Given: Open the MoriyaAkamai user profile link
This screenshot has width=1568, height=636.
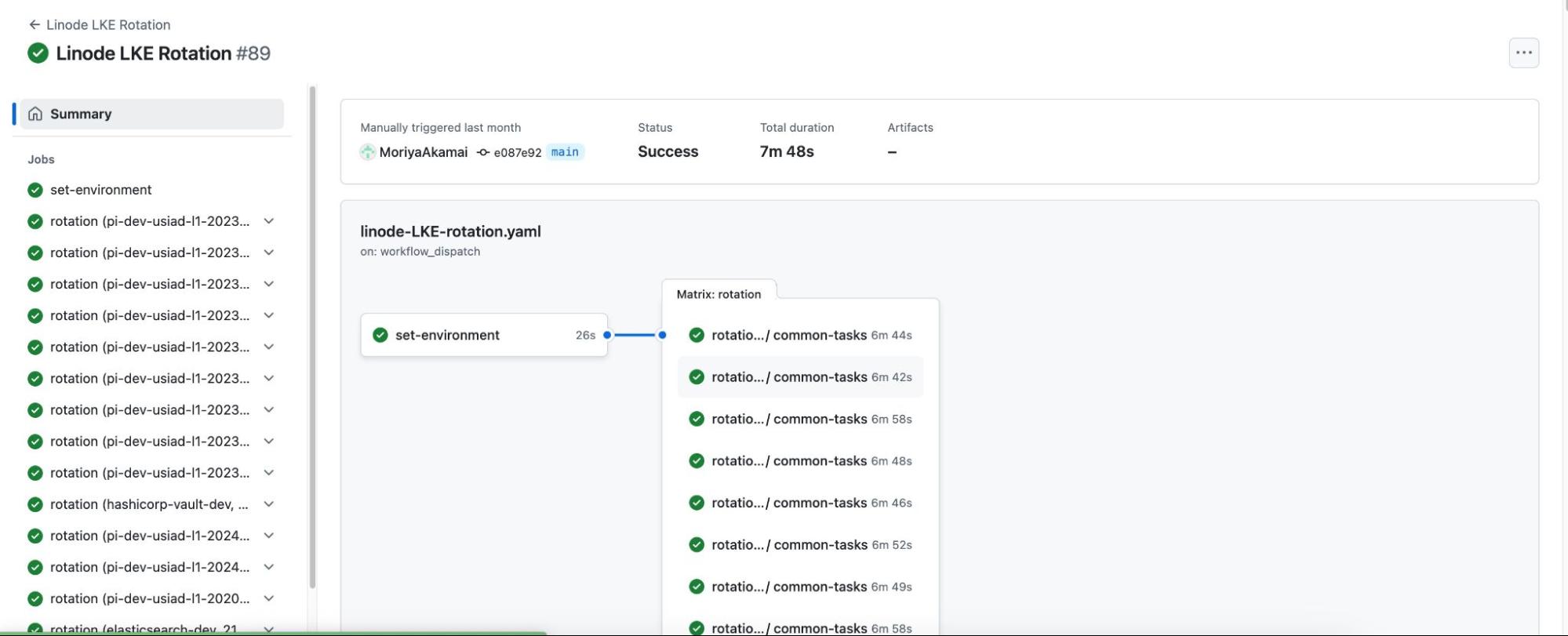Looking at the screenshot, I should point(424,152).
